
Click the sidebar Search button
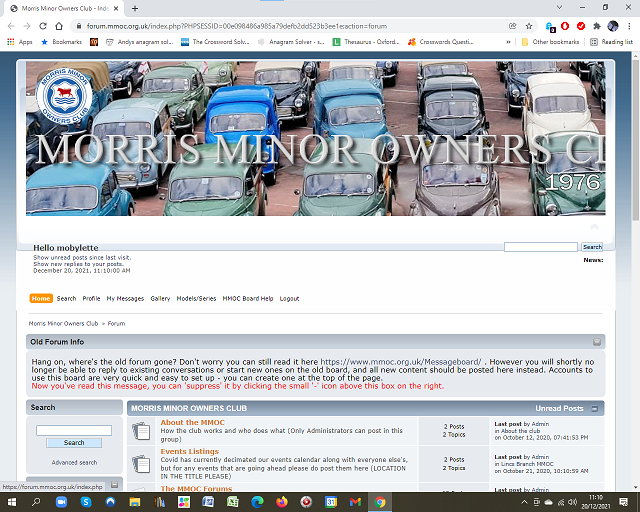(74, 443)
